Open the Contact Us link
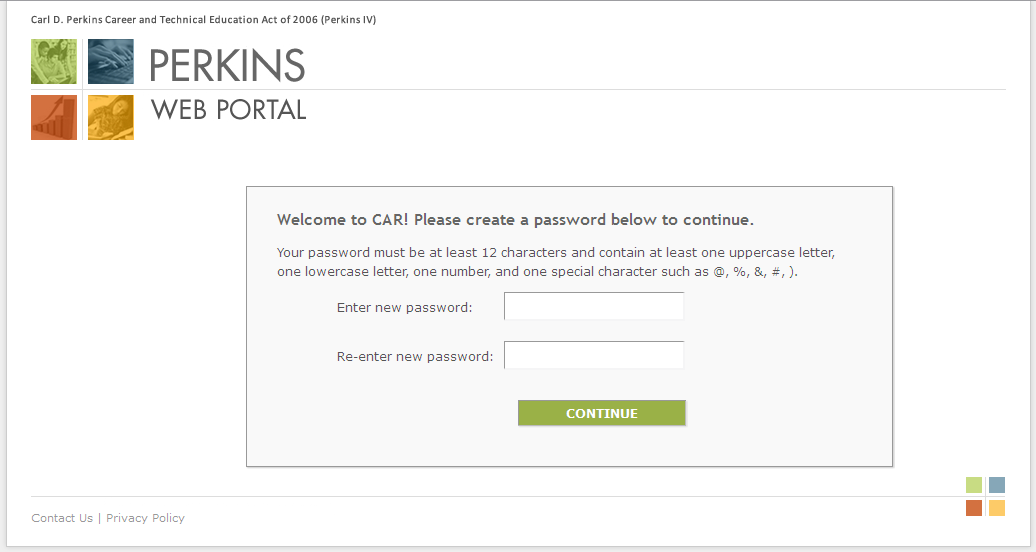Screen dimensions: 1036x552 point(62,518)
